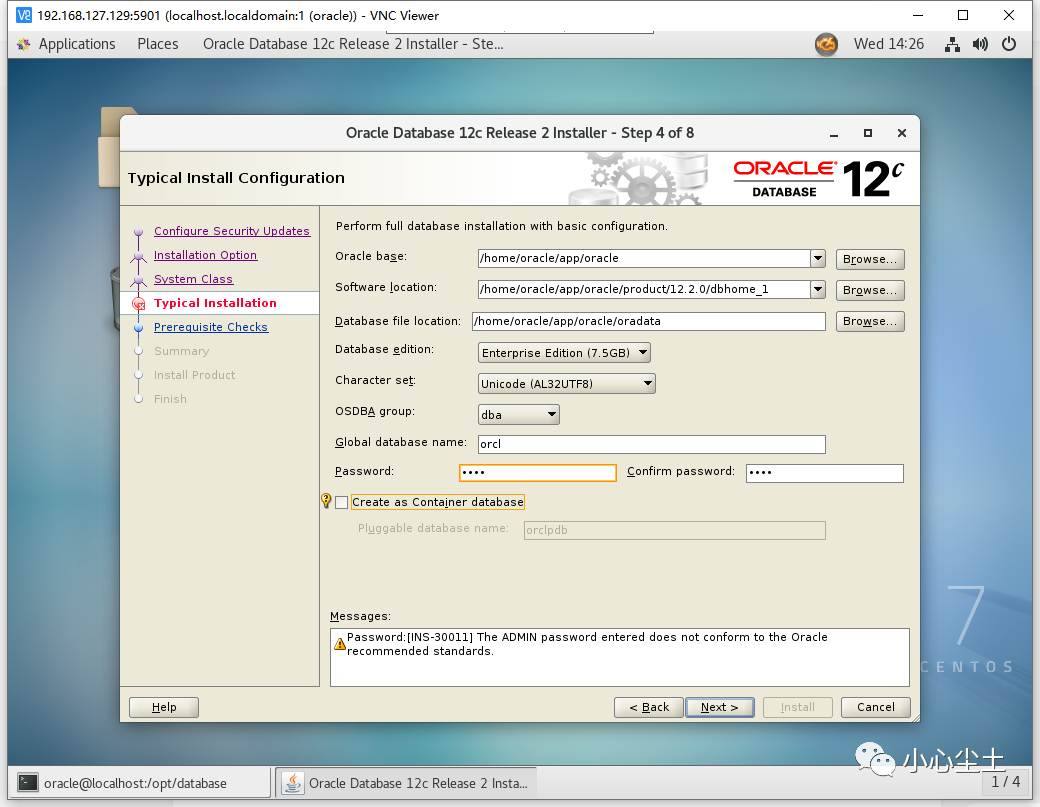Click the warning icon in Messages
1040x807 pixels.
pos(340,644)
